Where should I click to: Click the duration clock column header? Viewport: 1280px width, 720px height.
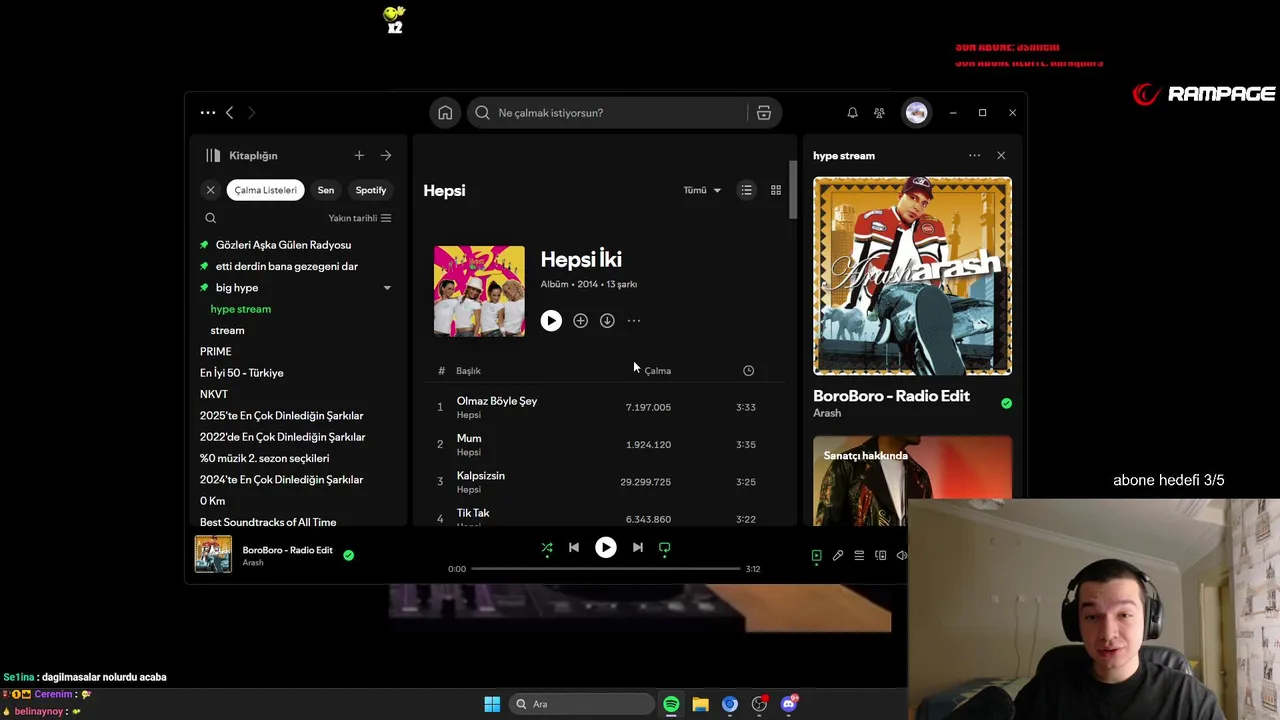(748, 371)
